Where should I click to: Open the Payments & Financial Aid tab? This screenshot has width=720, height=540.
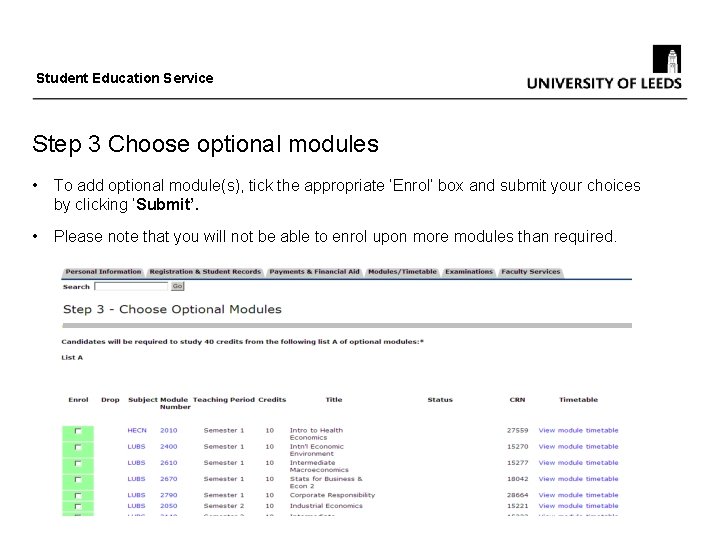[314, 272]
